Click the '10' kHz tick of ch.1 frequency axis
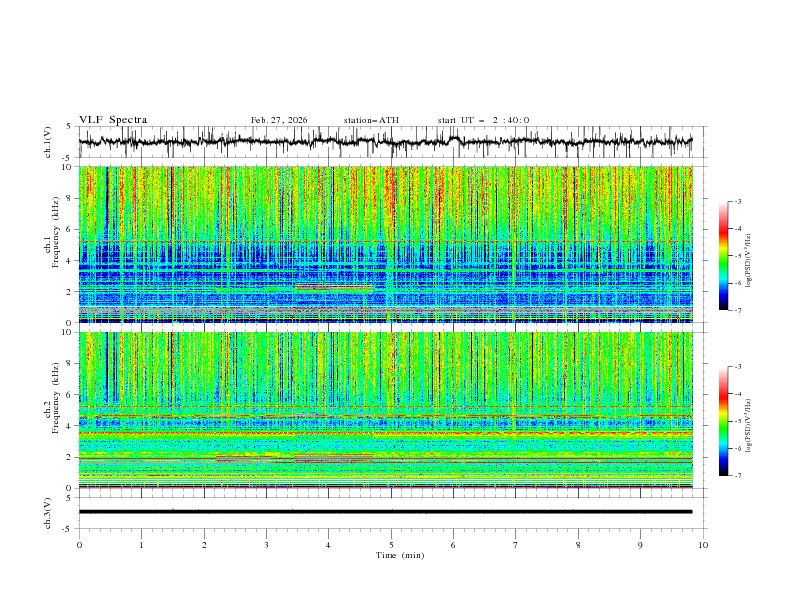Viewport: 792px width, 612px height. [x=68, y=167]
